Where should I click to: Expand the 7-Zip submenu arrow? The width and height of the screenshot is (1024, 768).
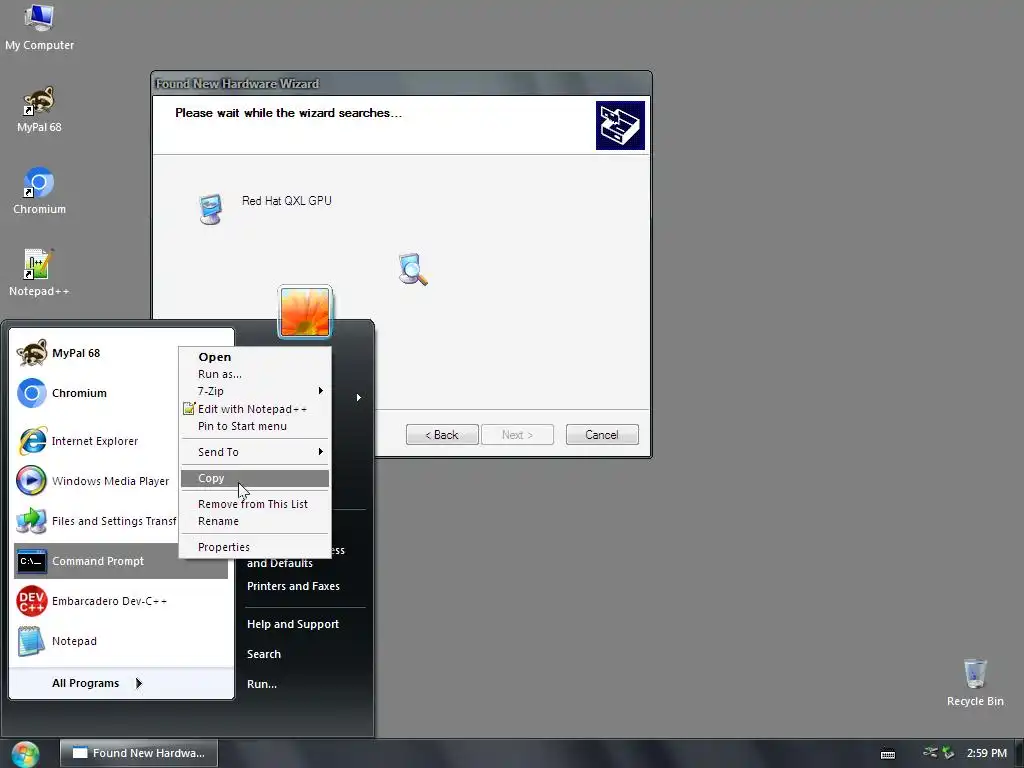click(x=321, y=391)
